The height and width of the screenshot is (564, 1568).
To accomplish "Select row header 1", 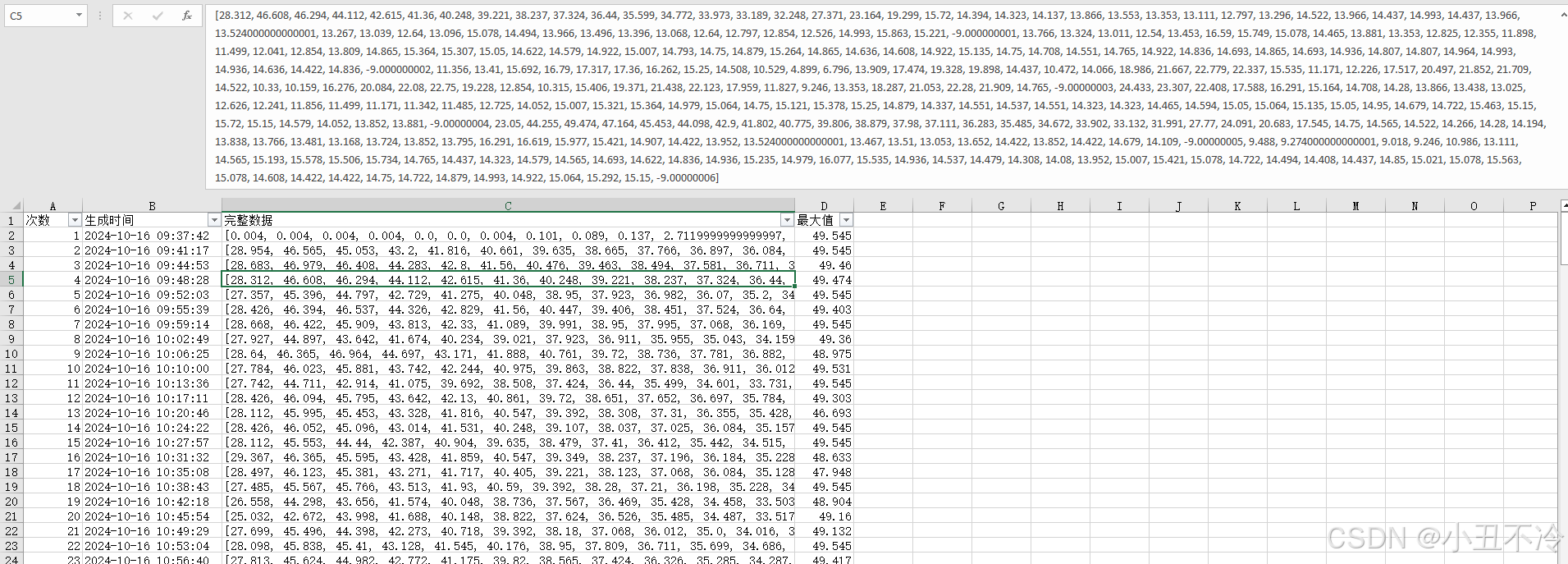I will point(11,220).
